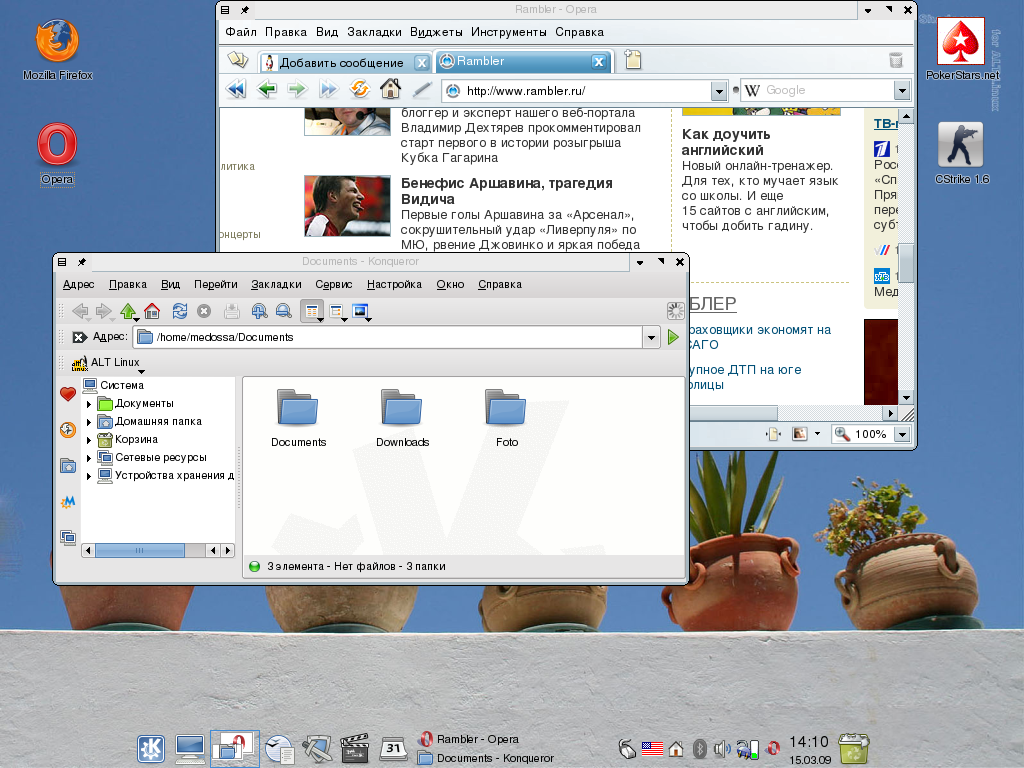Open the 100% zoom dropdown in Opera
Screen dimensions: 1024x768
[x=902, y=435]
